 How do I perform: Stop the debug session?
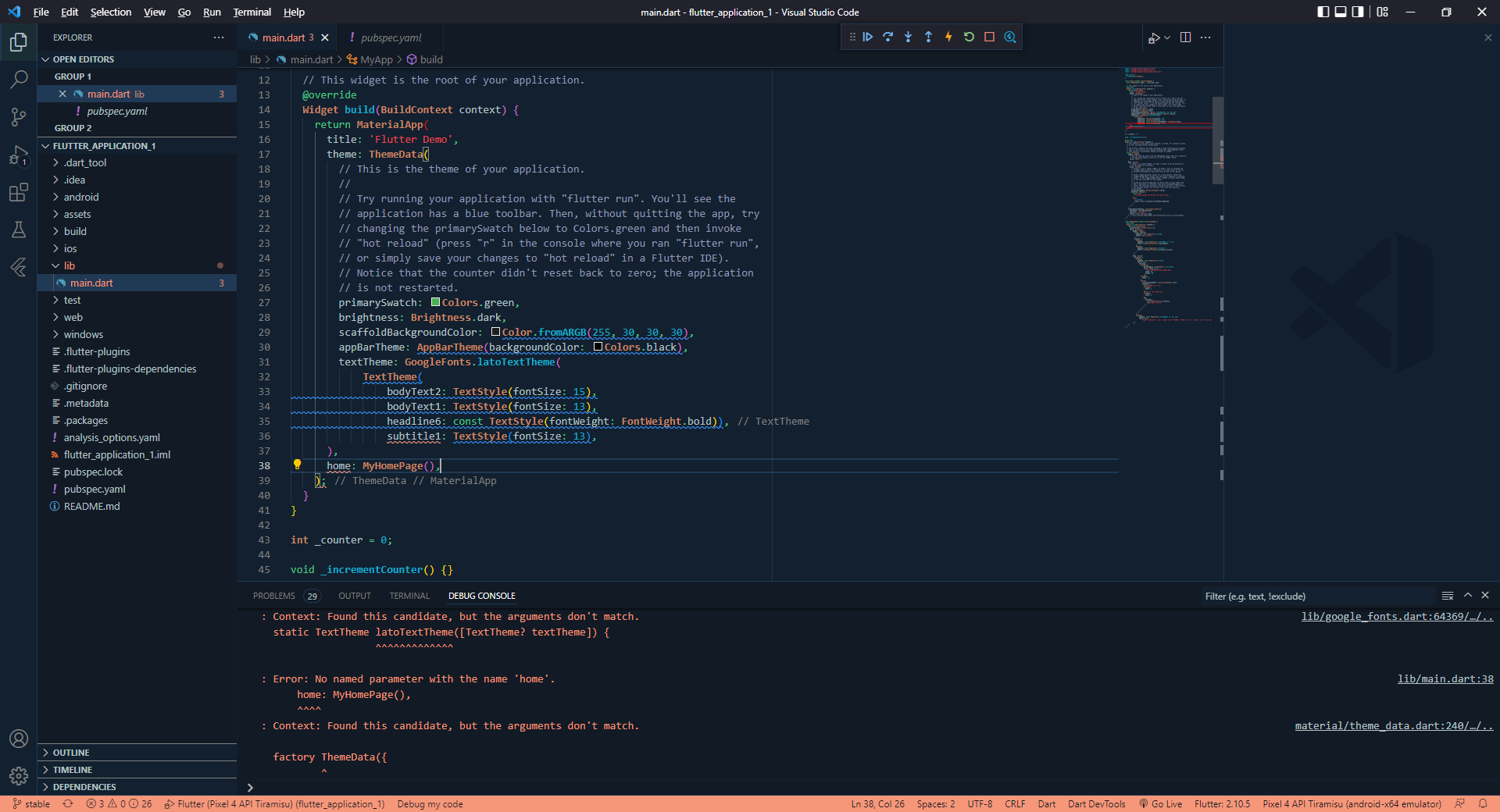(x=990, y=37)
